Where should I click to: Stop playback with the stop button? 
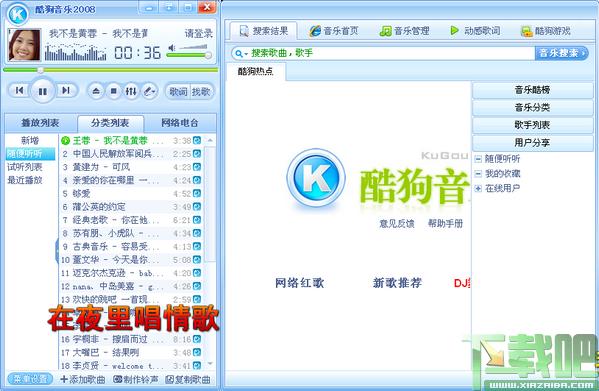(x=113, y=91)
